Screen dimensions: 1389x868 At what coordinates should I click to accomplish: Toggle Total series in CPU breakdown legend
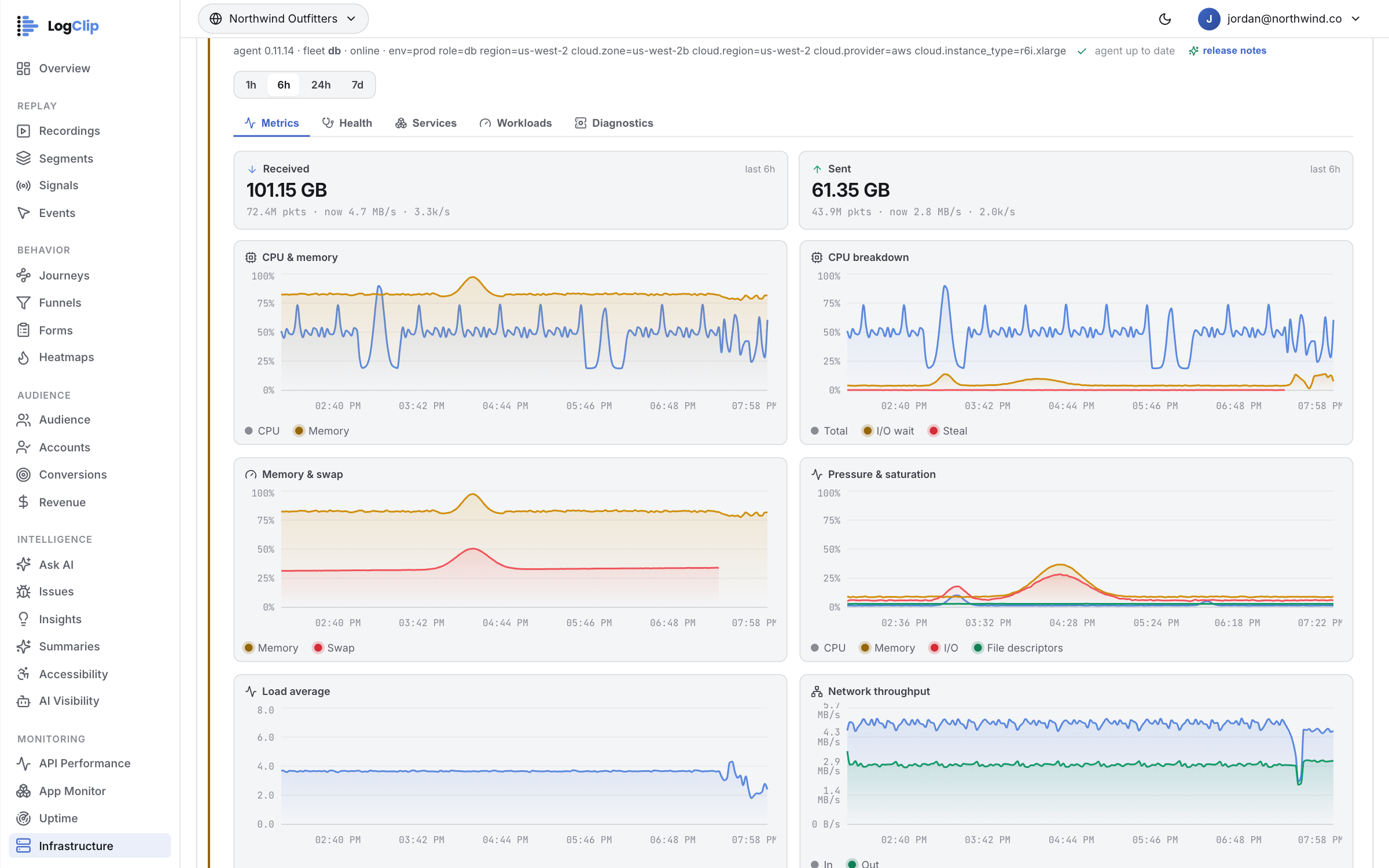coord(829,431)
